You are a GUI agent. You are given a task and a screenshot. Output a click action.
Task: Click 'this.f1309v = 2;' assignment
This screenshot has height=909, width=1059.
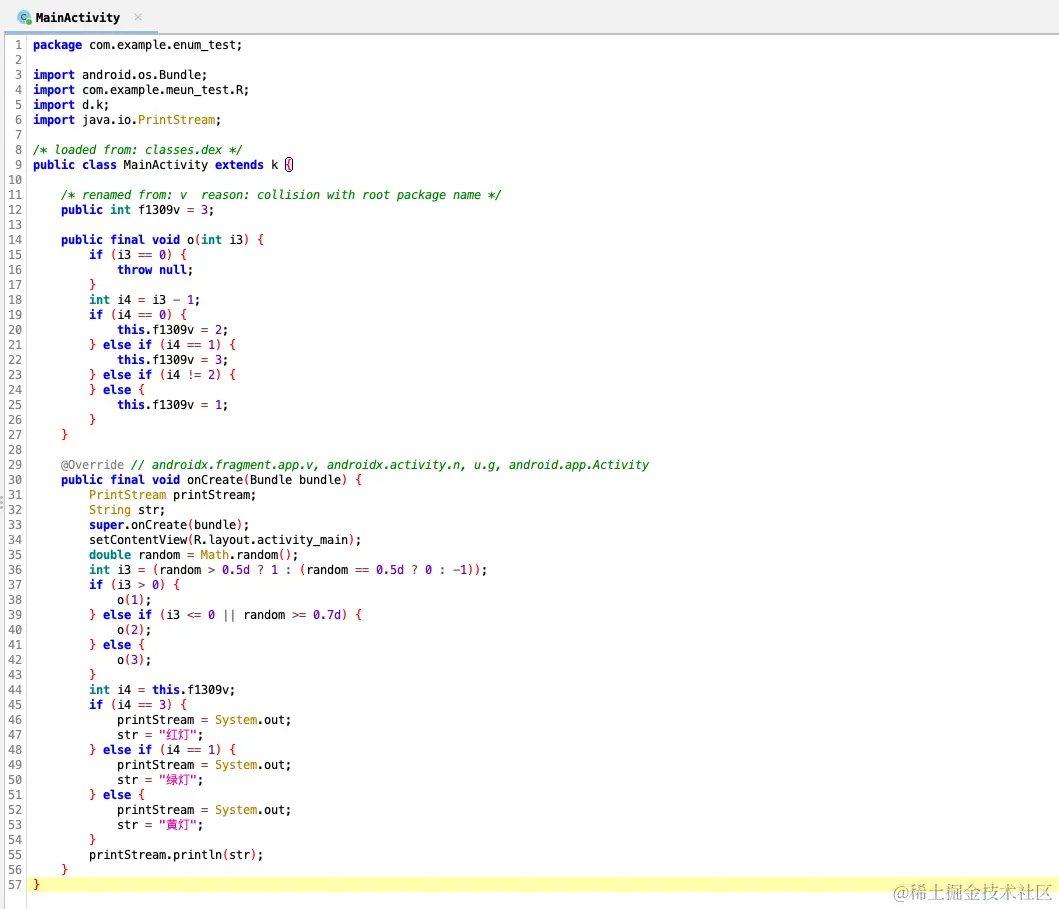pyautogui.click(x=172, y=330)
